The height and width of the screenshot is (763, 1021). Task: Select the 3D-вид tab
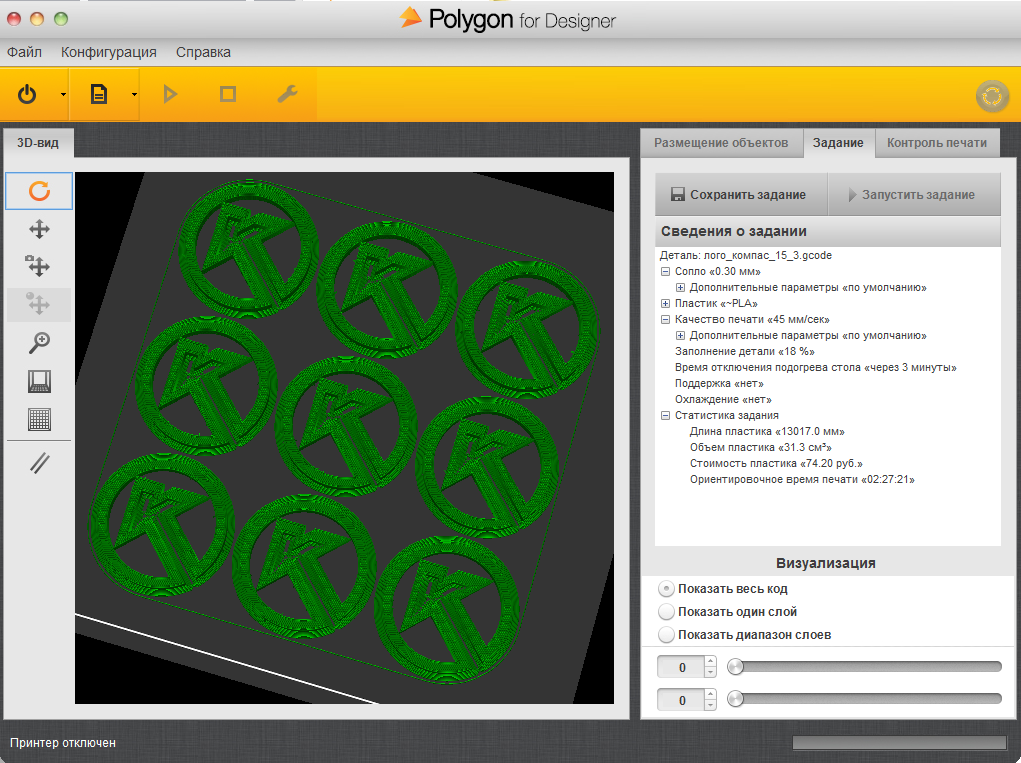coord(38,143)
